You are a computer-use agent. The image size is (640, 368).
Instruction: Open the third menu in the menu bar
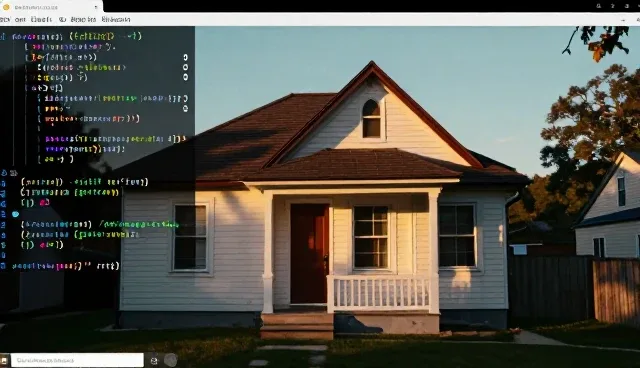tap(41, 20)
